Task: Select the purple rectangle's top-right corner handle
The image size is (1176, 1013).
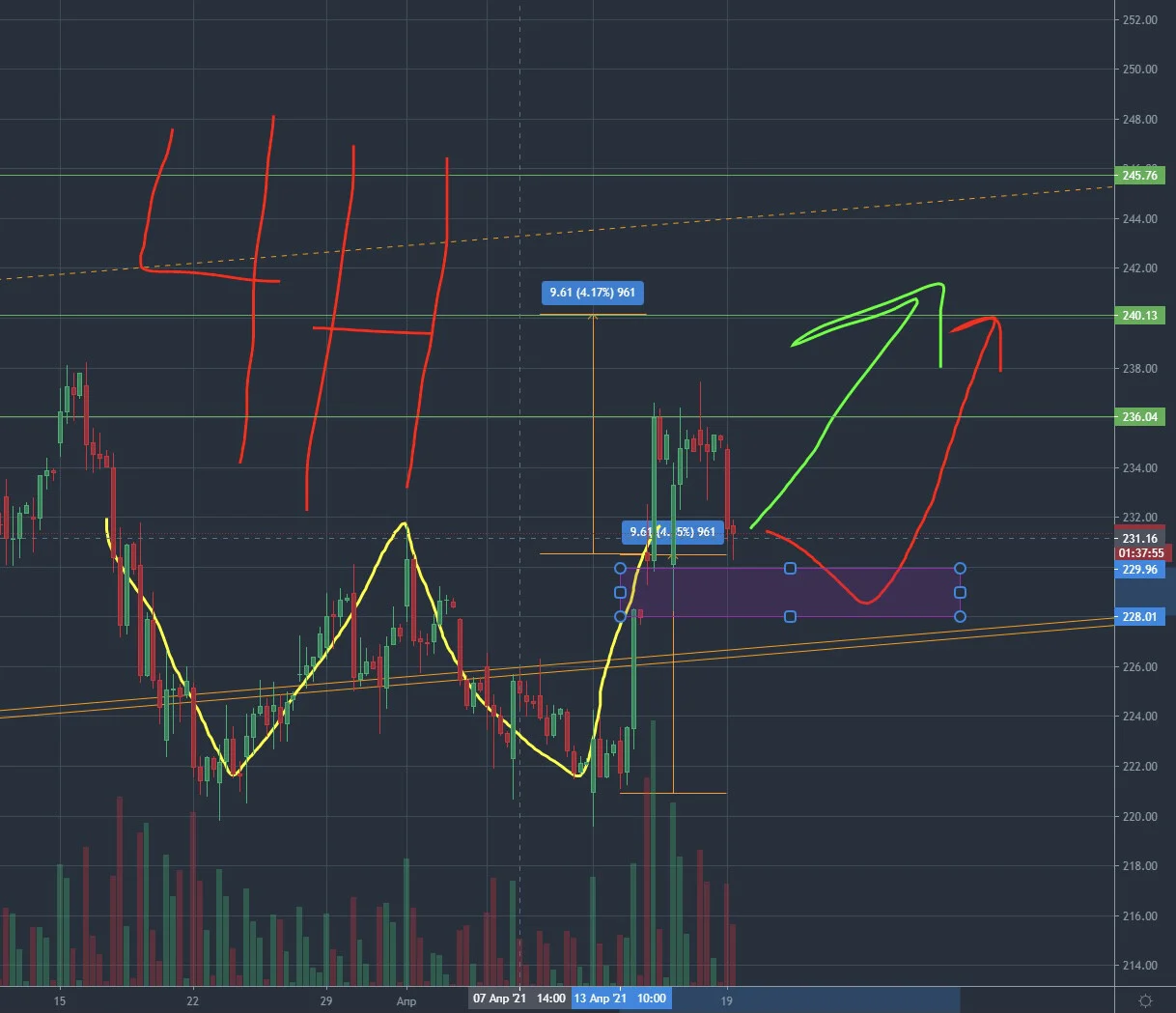Action: click(x=960, y=569)
